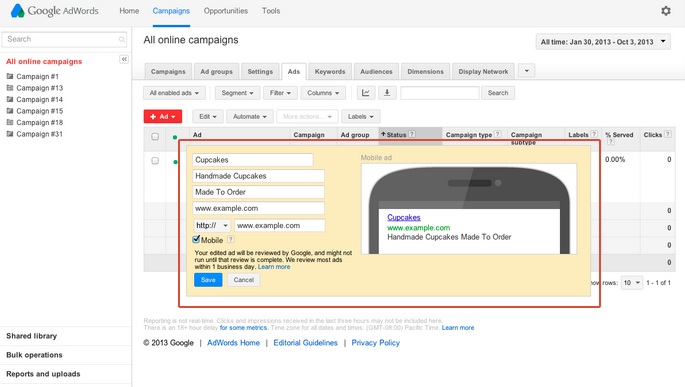The width and height of the screenshot is (685, 387).
Task: Open the Opportunities menu
Action: pos(225,11)
